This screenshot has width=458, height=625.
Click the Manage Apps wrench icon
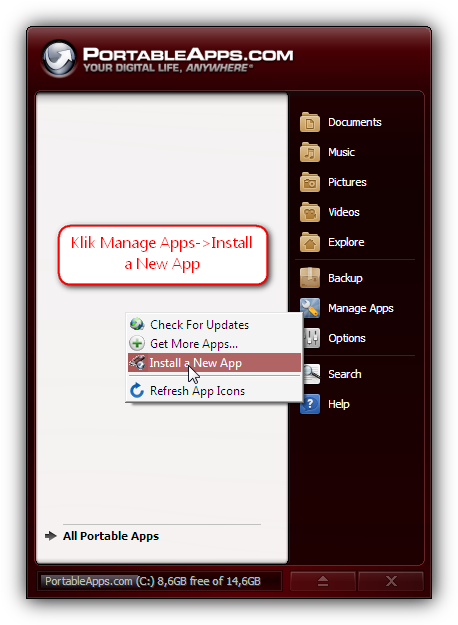coord(310,308)
